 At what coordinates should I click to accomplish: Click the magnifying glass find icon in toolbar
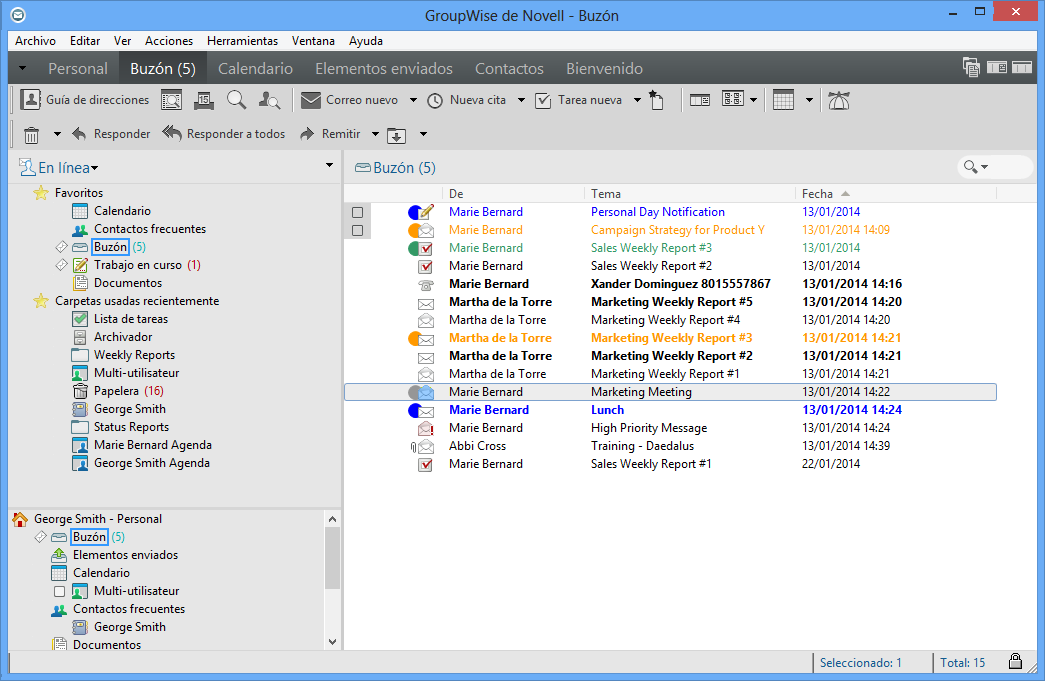237,101
